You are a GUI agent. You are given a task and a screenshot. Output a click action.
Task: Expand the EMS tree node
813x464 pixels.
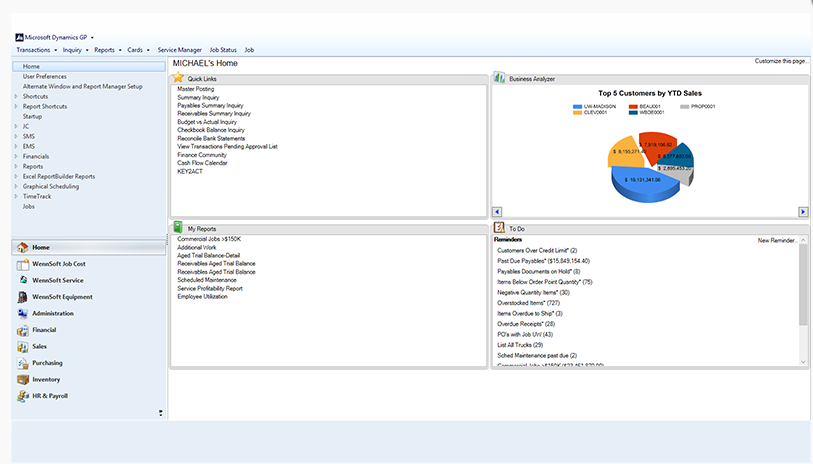(x=16, y=146)
